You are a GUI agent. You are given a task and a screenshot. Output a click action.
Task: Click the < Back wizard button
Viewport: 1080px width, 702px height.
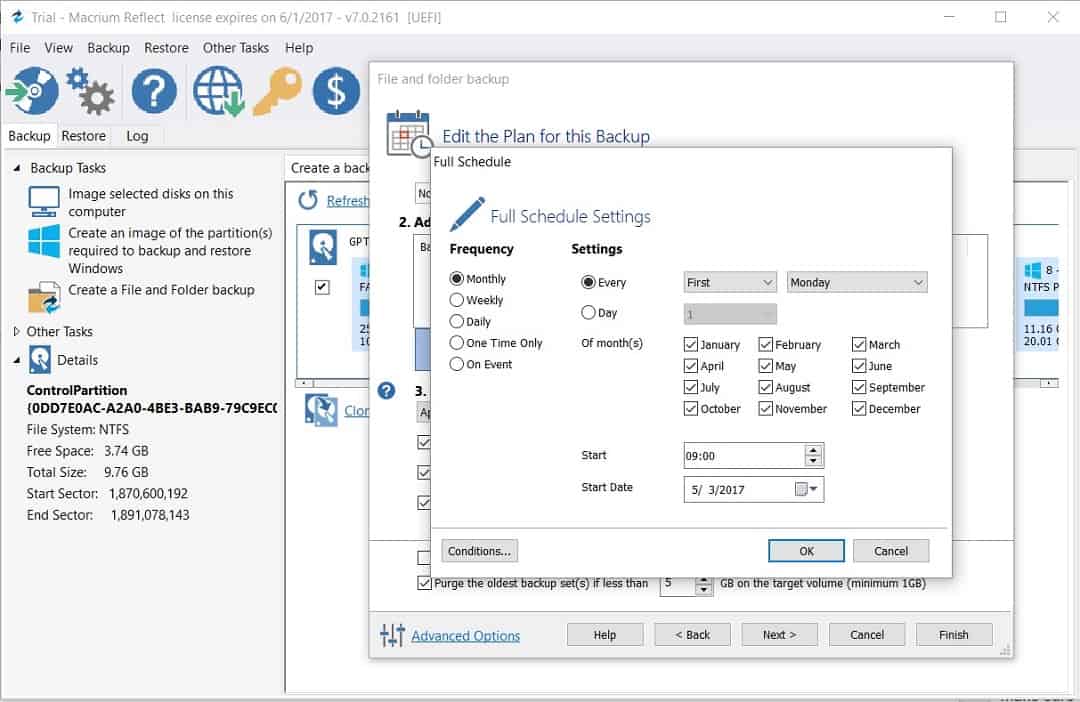(692, 634)
